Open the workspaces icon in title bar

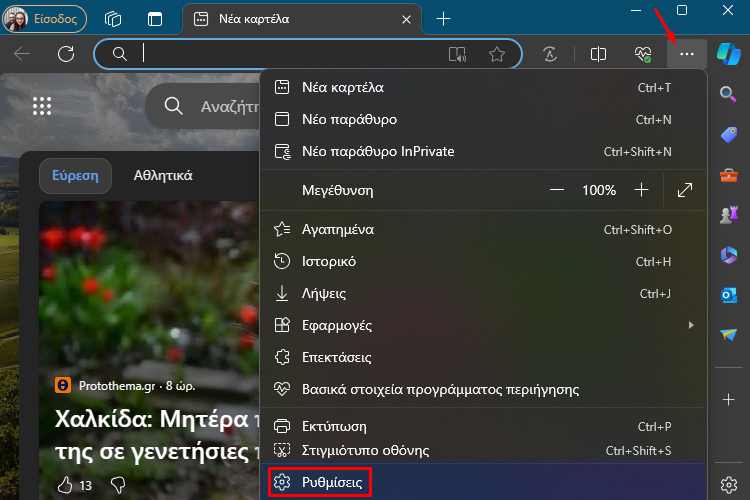(x=113, y=19)
